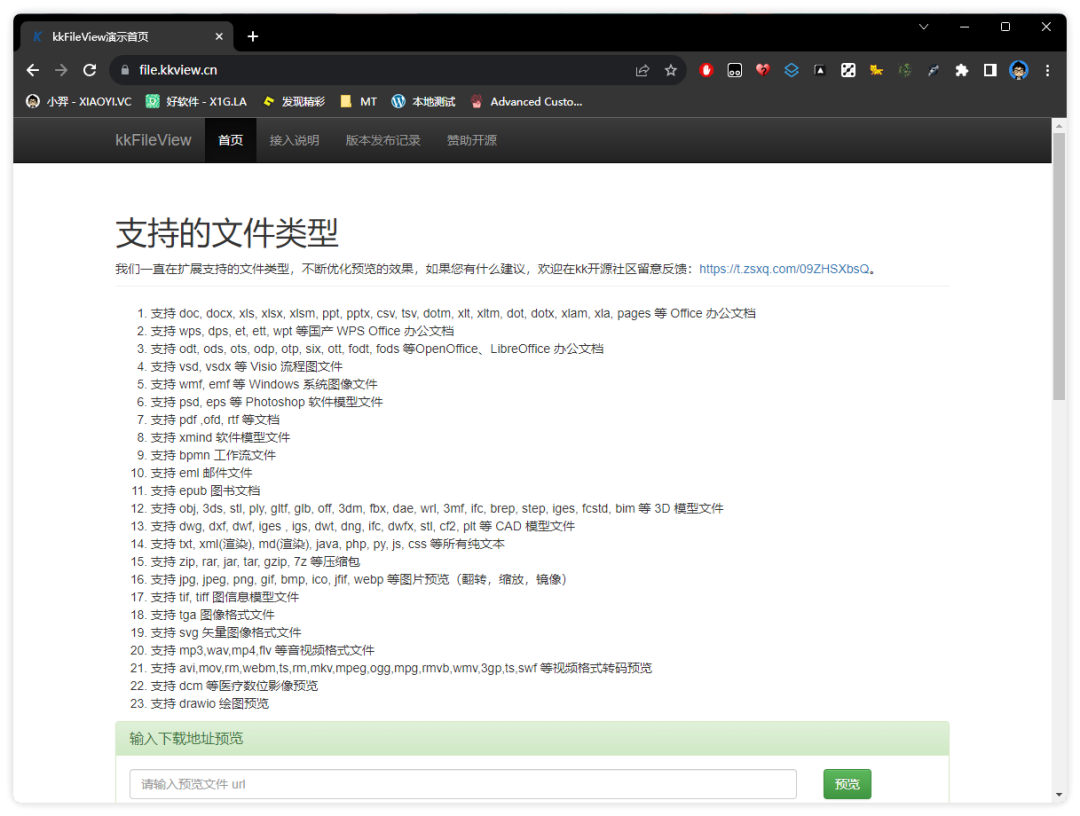Open the 发现精彩 bookmark
Image resolution: width=1080 pixels, height=816 pixels.
(x=293, y=102)
